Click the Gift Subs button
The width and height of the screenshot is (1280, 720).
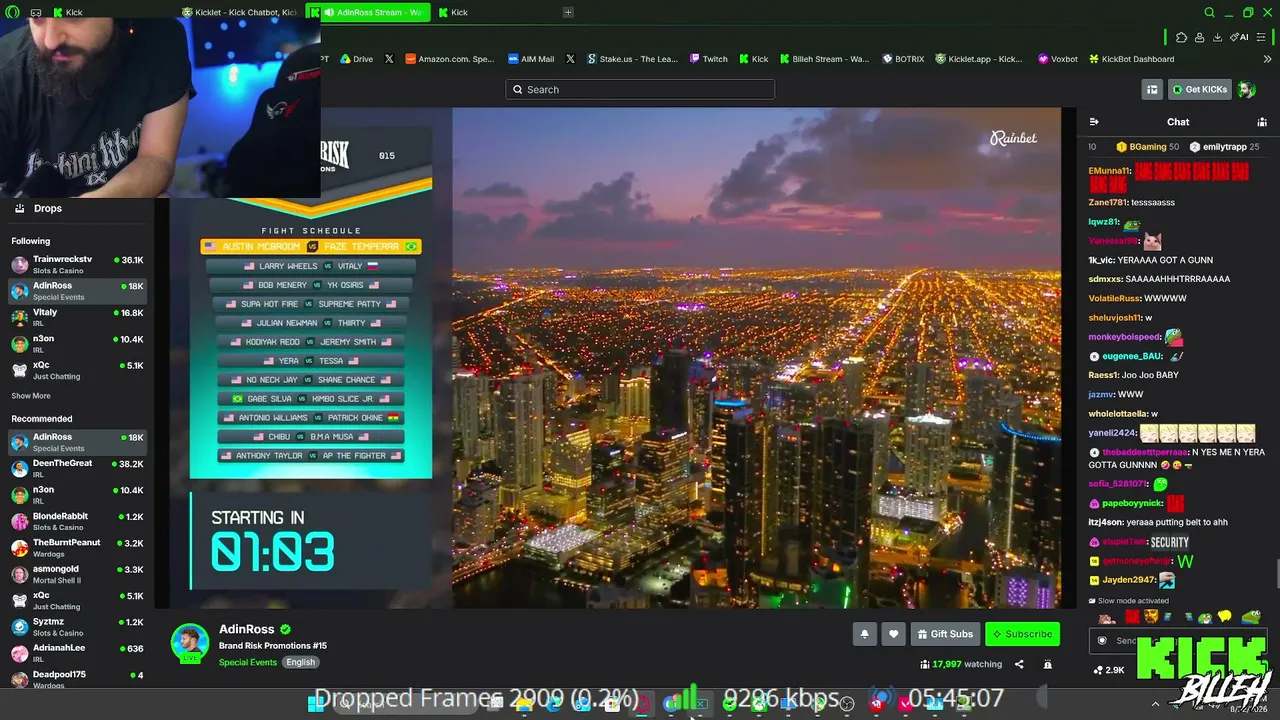coord(944,634)
